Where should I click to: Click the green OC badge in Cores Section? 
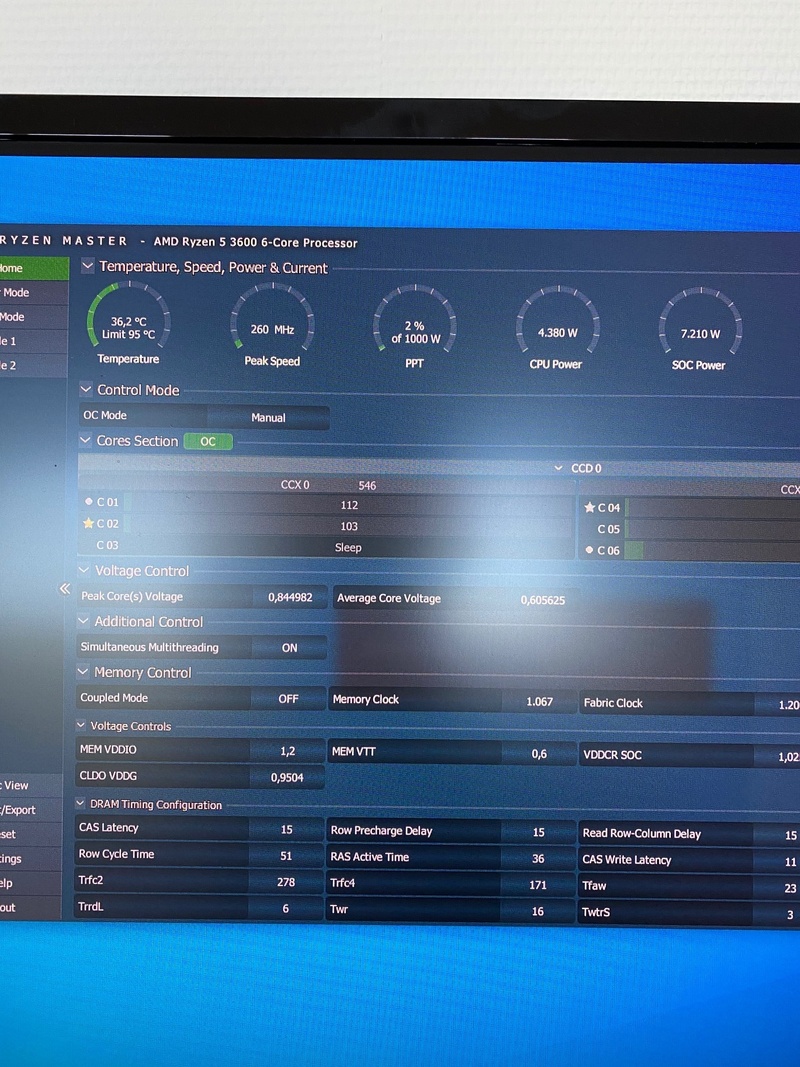pos(208,442)
